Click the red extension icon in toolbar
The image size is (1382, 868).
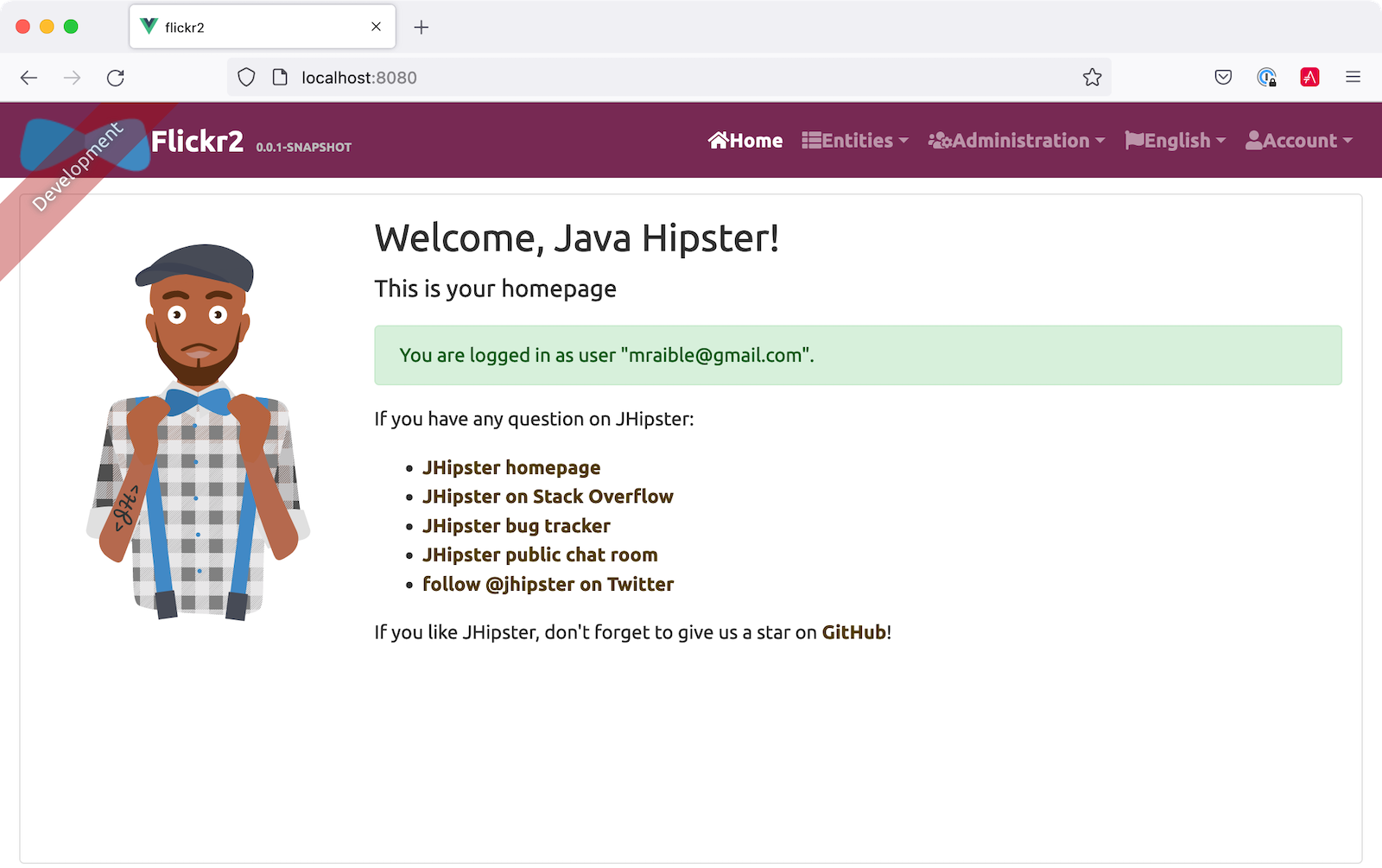tap(1309, 78)
